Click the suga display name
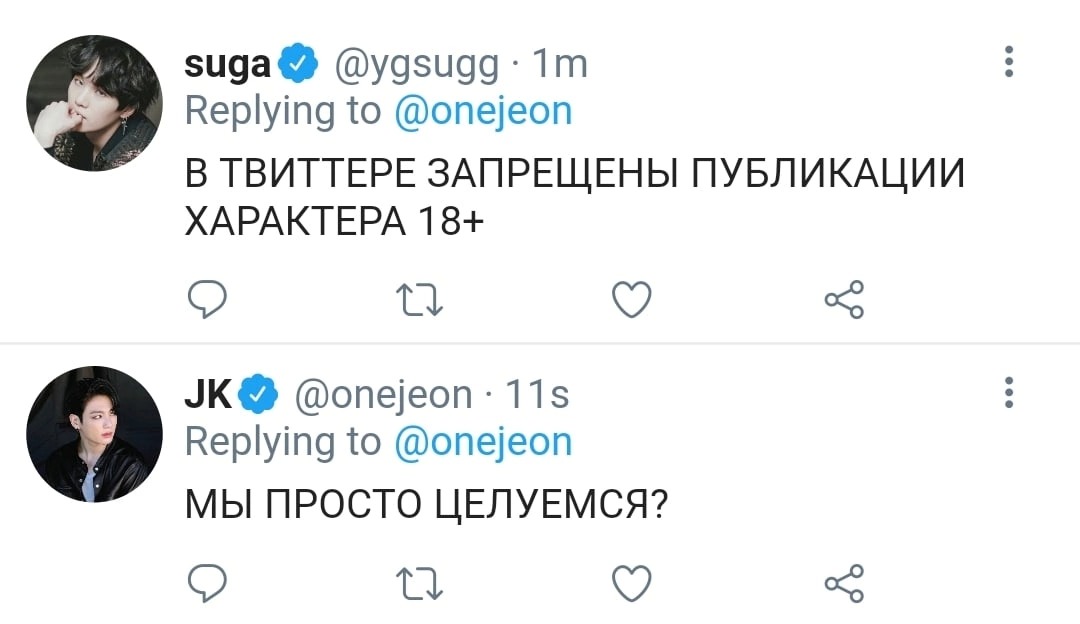Viewport: 1080px width, 624px height. pyautogui.click(x=227, y=64)
